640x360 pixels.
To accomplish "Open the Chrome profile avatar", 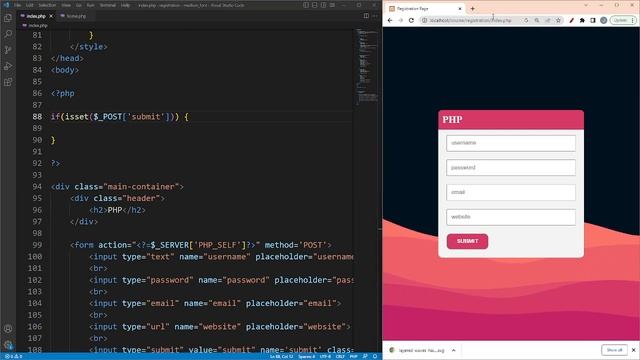I will [x=603, y=20].
